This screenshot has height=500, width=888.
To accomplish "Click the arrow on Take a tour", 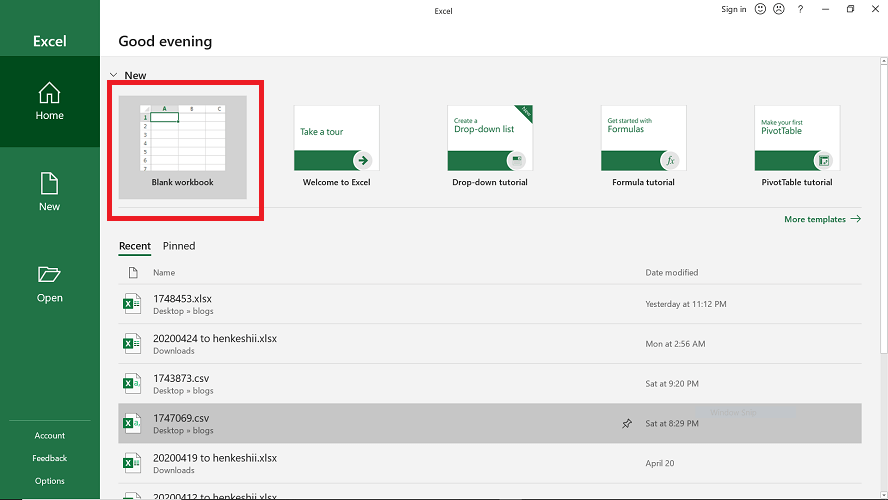I will pyautogui.click(x=363, y=160).
